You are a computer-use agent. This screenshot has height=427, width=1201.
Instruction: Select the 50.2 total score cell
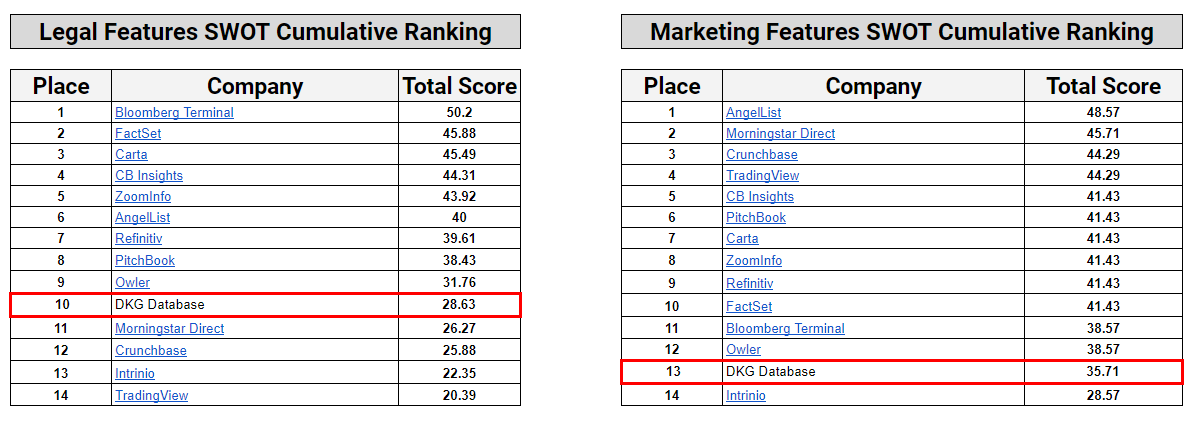[x=459, y=113]
